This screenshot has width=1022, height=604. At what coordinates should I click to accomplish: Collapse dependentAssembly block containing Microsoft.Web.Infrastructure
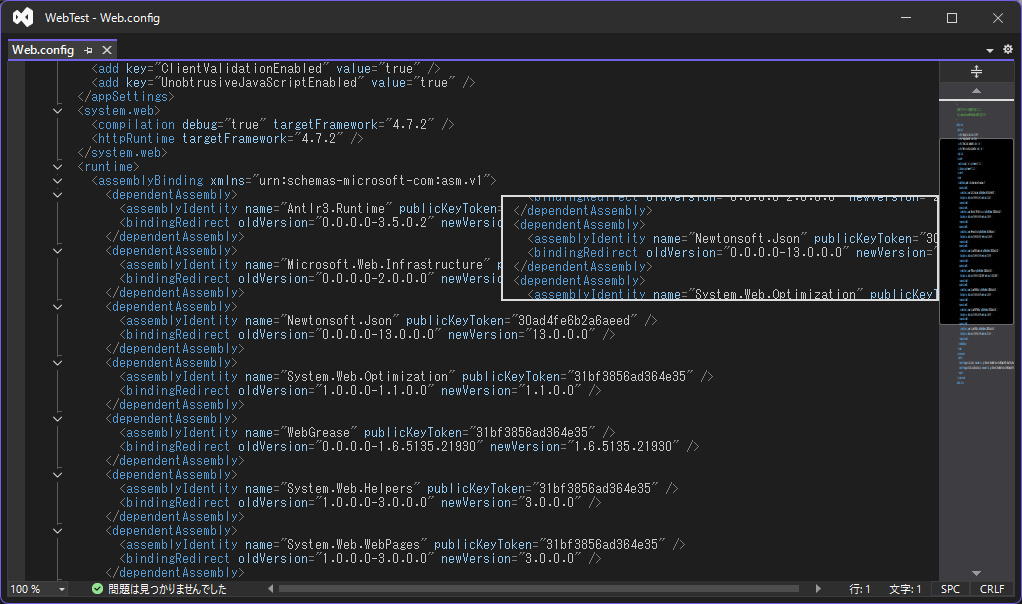(x=57, y=251)
